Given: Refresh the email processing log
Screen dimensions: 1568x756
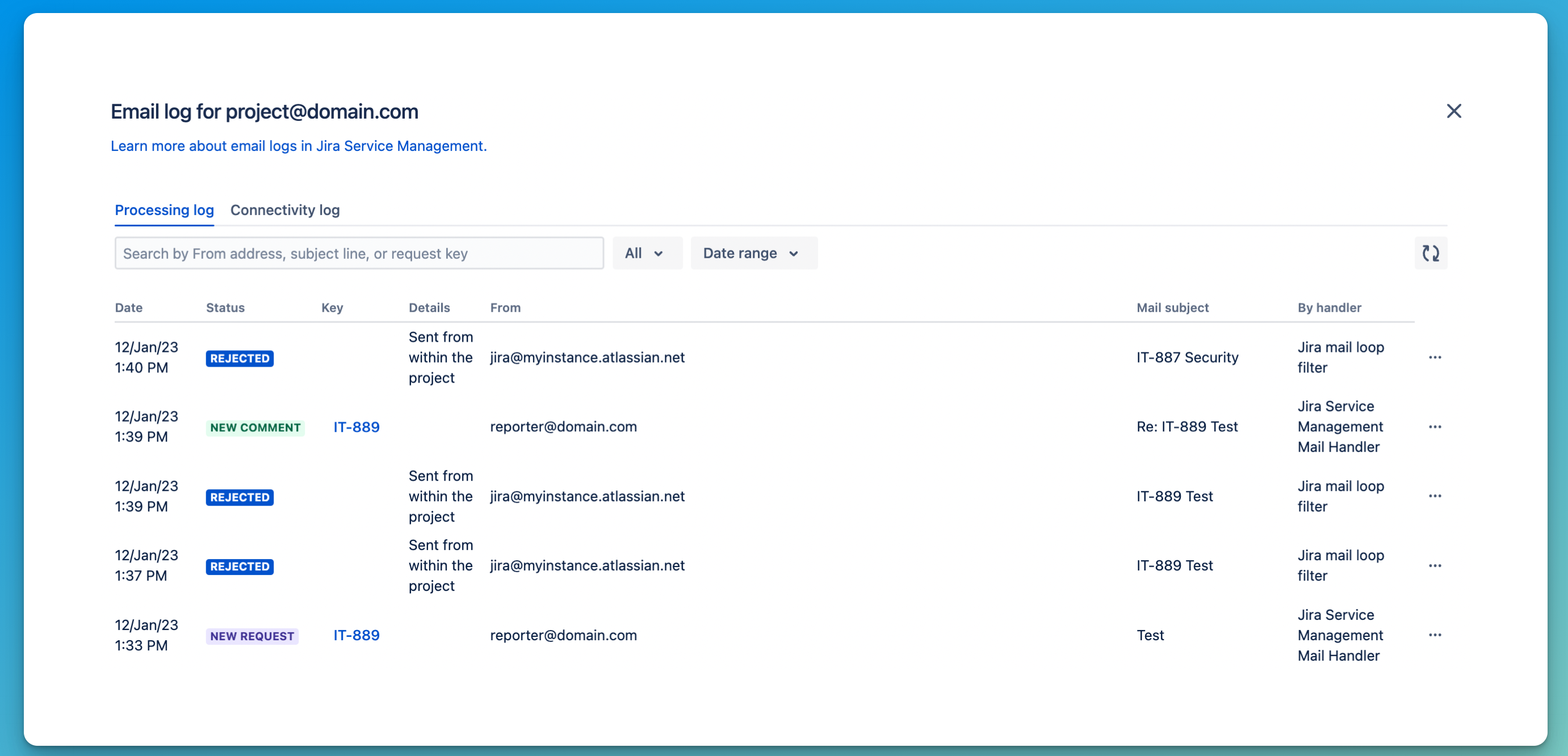Looking at the screenshot, I should point(1431,253).
